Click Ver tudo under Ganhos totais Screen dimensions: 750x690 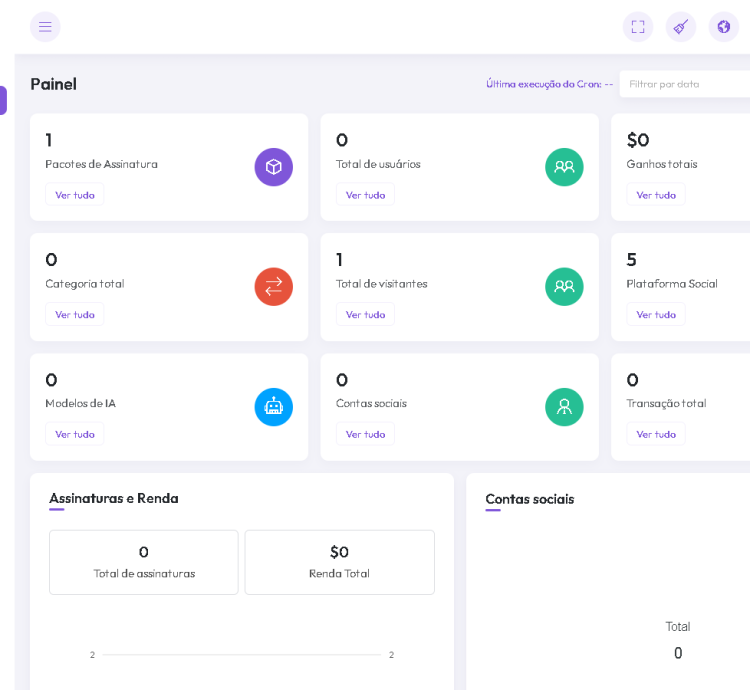pyautogui.click(x=656, y=195)
